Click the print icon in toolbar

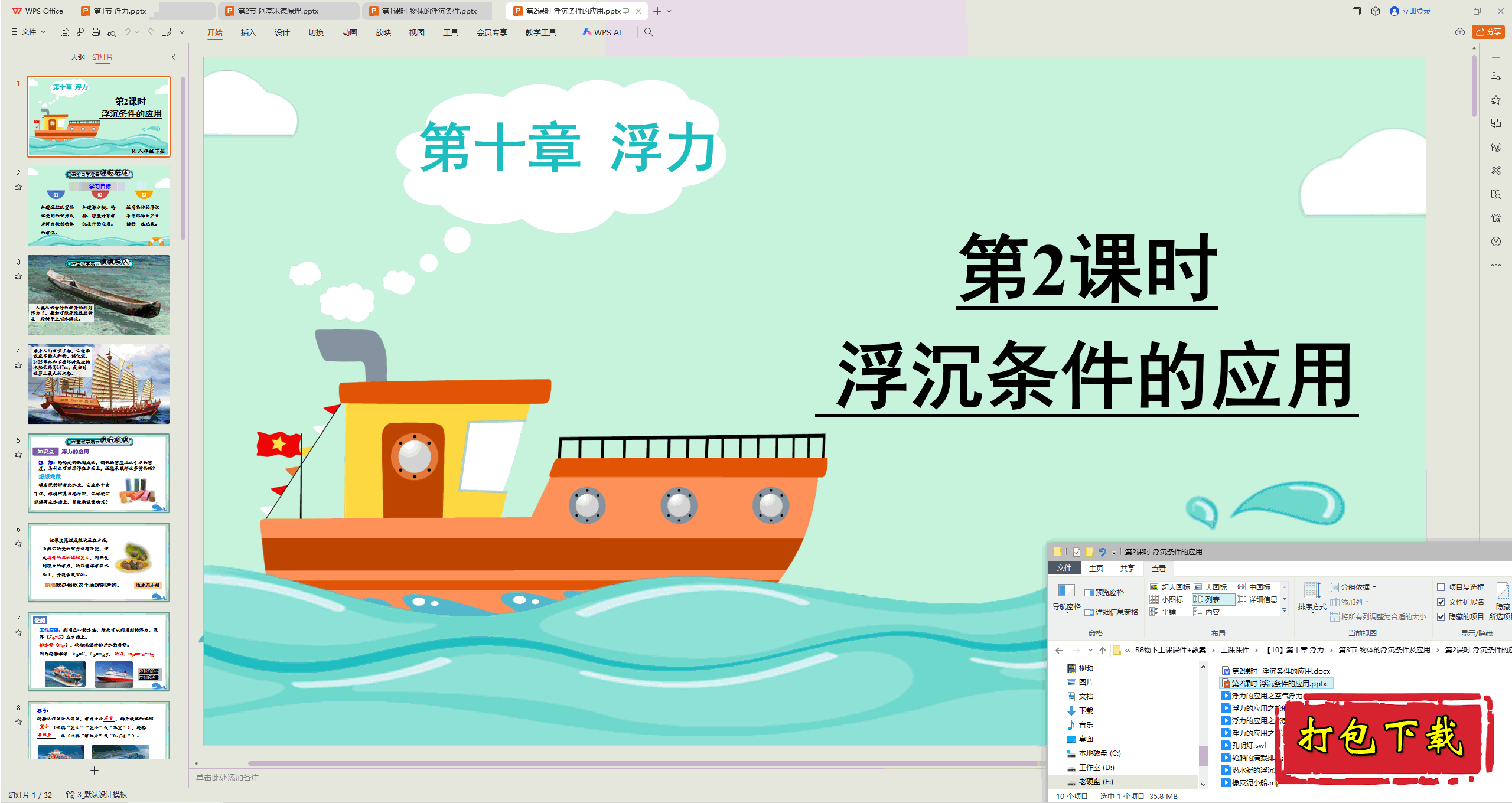click(96, 32)
